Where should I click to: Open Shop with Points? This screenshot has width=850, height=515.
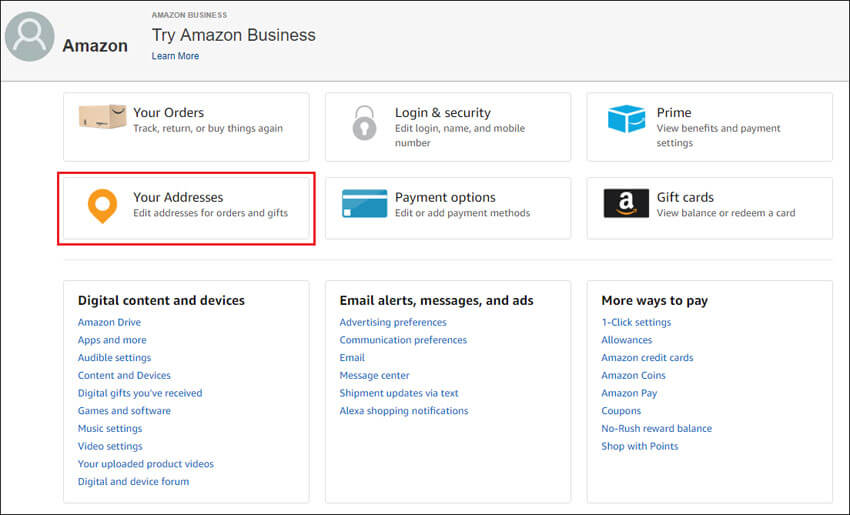pos(640,446)
